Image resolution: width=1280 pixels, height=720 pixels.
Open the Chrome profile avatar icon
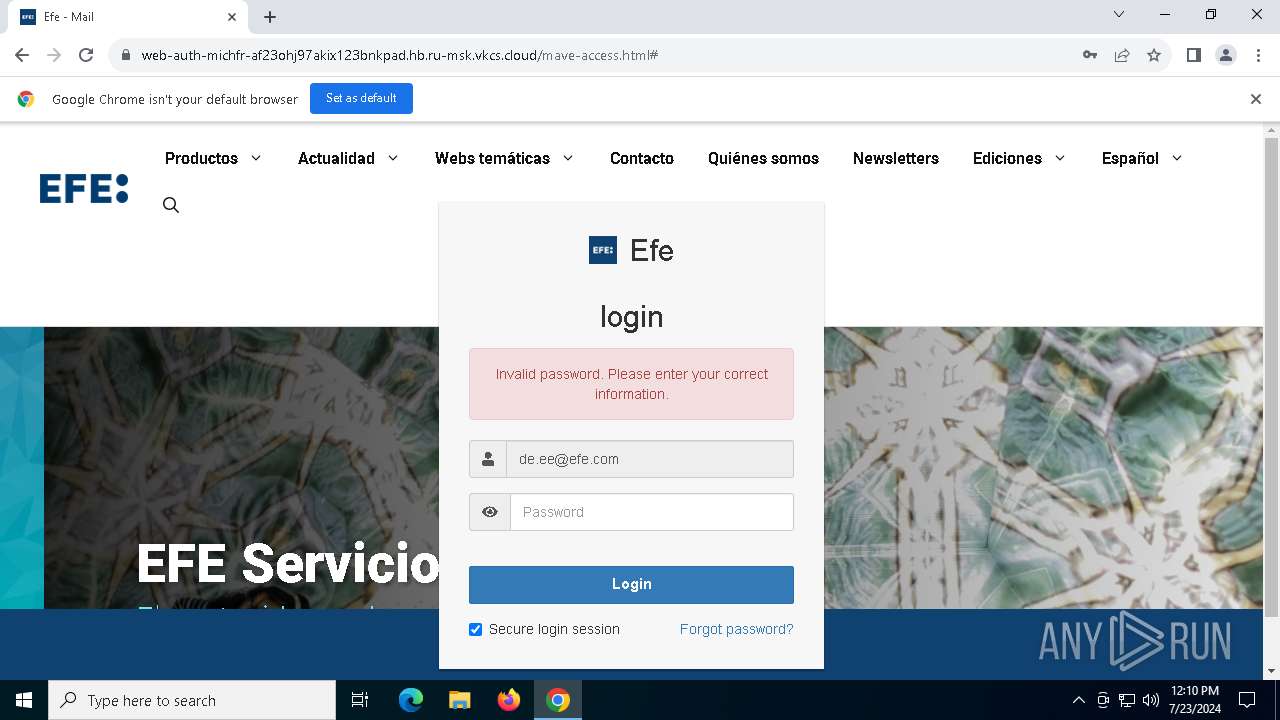point(1226,55)
